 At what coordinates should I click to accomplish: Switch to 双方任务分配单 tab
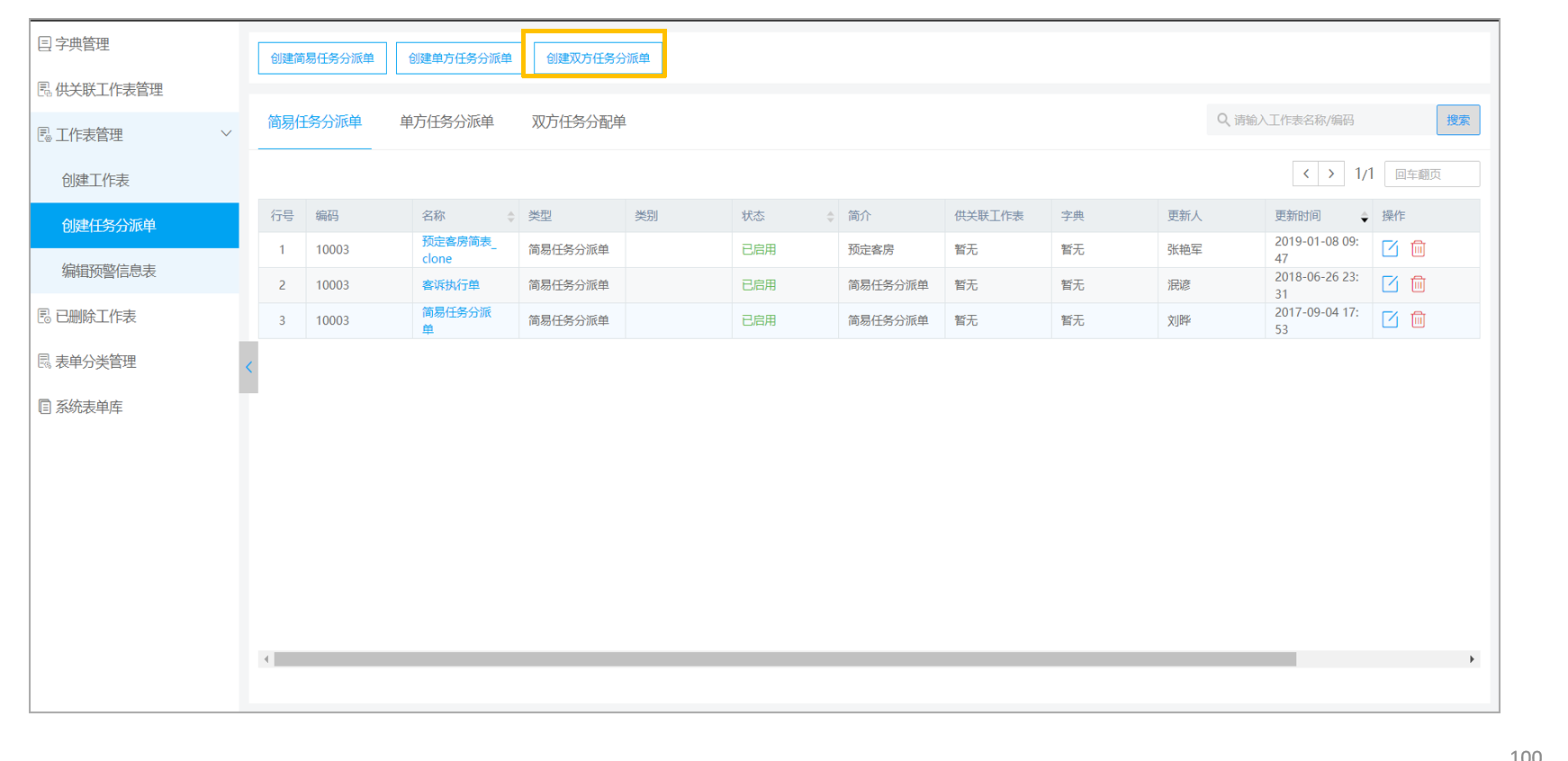tap(579, 121)
